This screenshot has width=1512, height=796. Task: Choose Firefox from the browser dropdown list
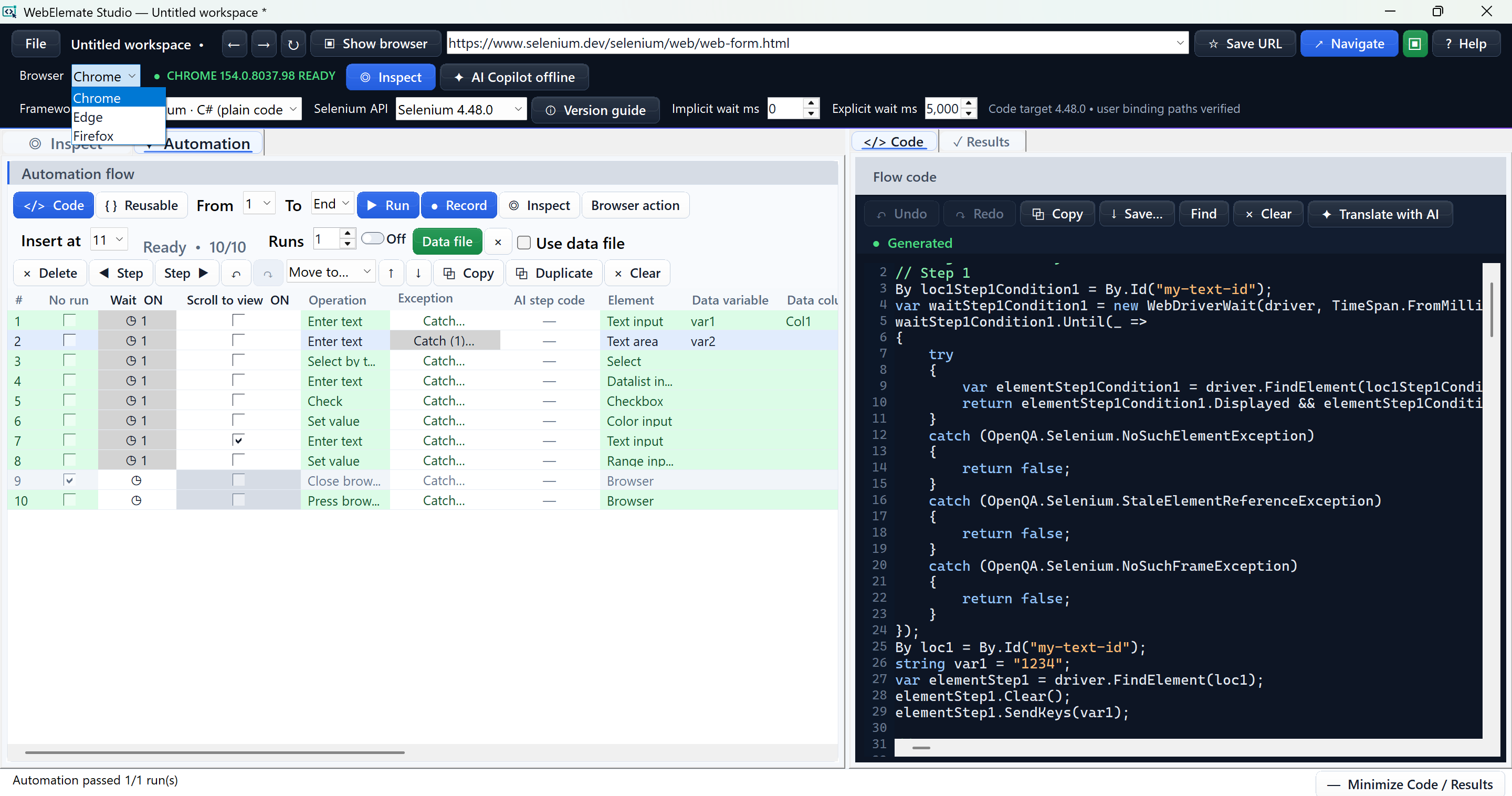(118, 135)
